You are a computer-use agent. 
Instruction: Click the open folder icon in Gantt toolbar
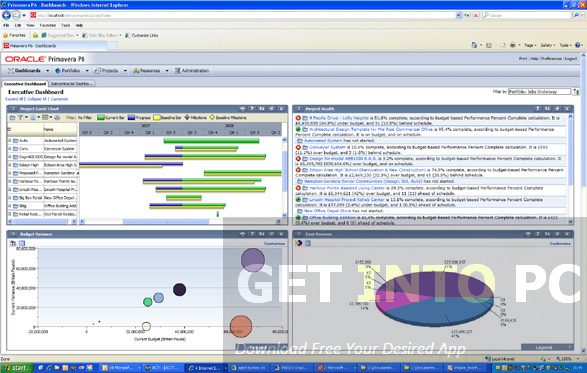[12, 118]
